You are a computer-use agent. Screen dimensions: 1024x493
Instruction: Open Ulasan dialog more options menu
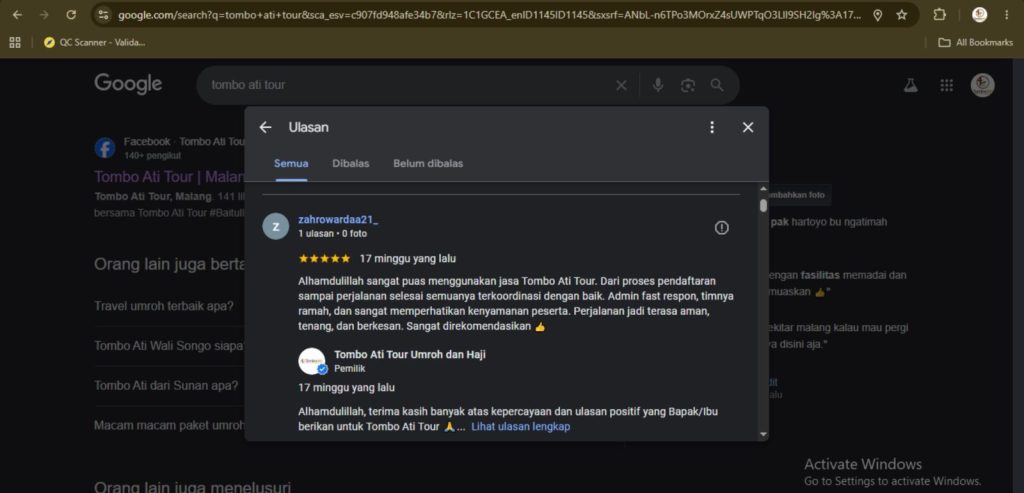(x=712, y=127)
